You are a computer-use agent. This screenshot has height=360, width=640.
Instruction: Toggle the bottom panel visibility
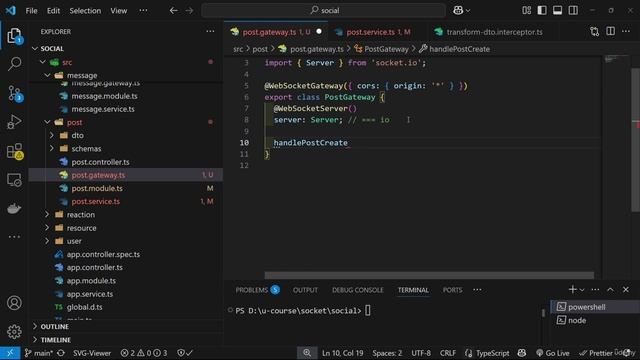coord(558,11)
